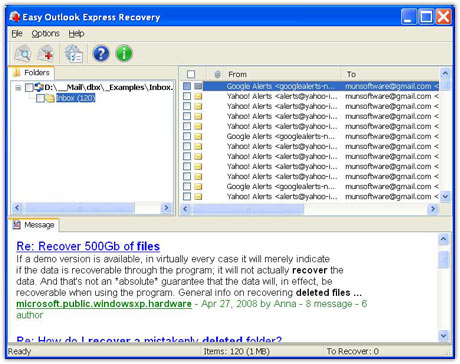Click the message preview vertical scrollbar thumb

[444, 260]
